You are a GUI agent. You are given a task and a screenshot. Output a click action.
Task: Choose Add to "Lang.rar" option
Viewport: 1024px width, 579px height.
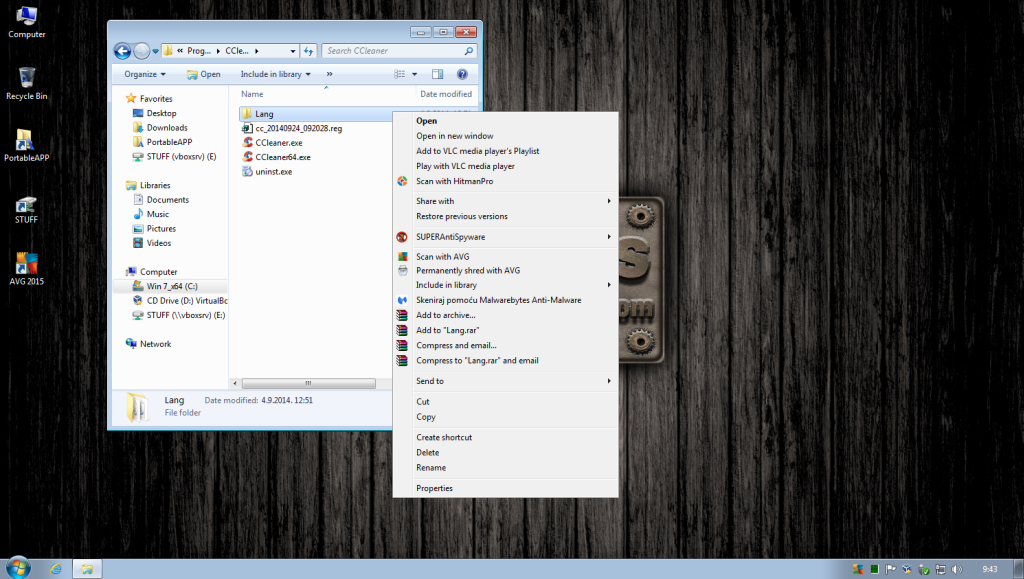point(447,329)
